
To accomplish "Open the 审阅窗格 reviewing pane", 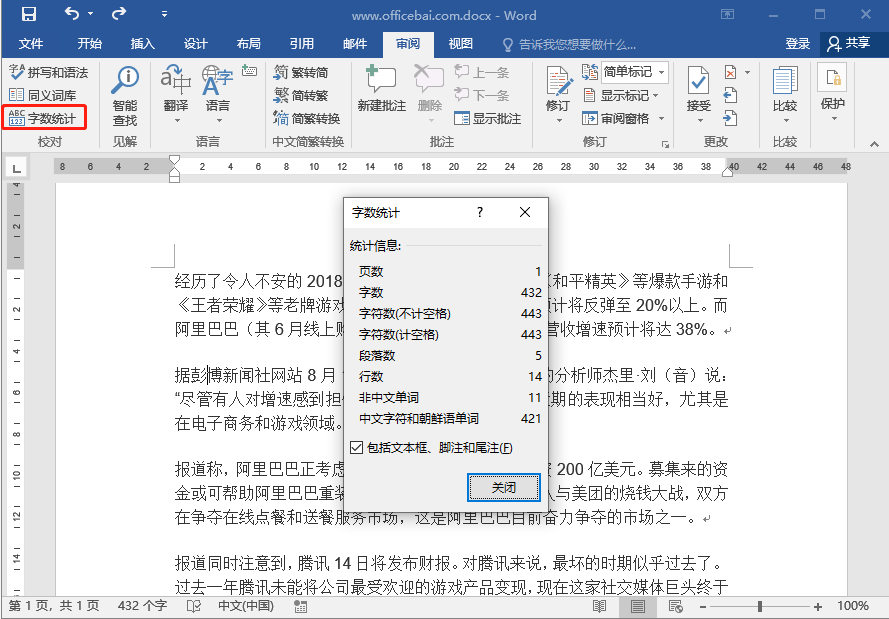I will tap(616, 118).
